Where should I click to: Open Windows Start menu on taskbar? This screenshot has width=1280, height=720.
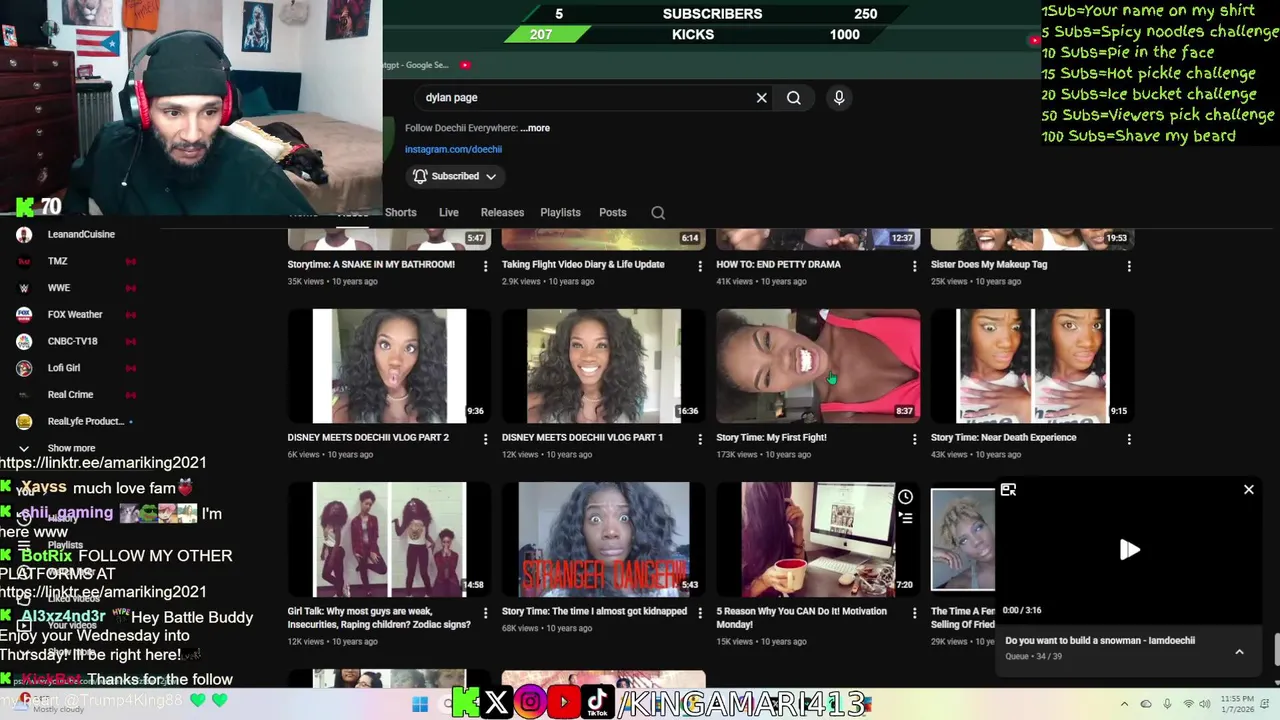point(420,704)
